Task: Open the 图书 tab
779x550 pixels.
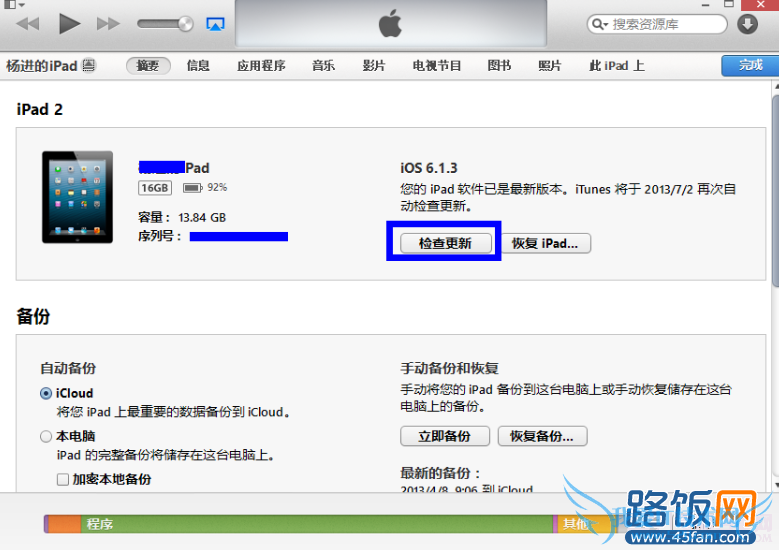Action: 499,66
